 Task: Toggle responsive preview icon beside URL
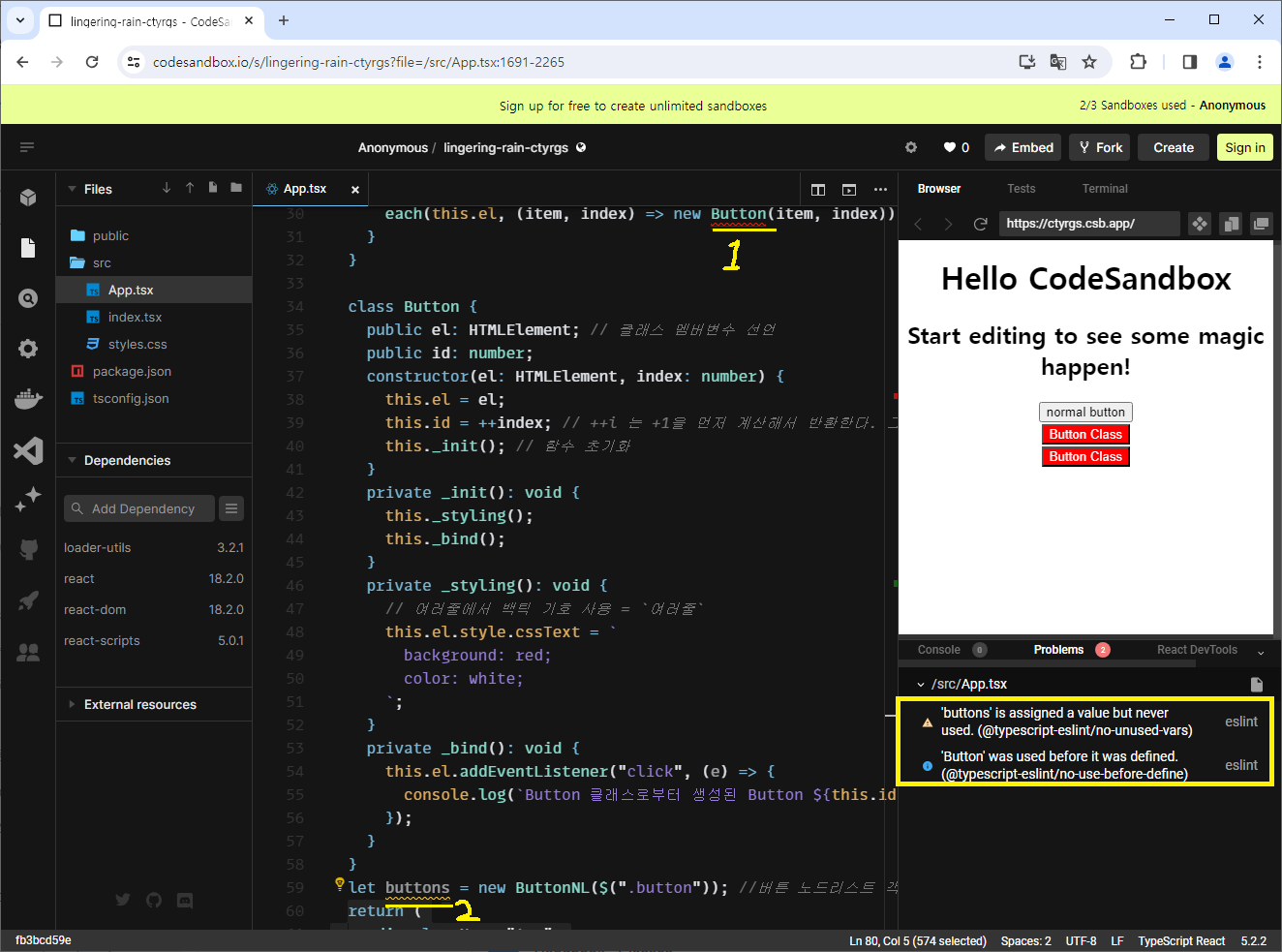(1231, 224)
